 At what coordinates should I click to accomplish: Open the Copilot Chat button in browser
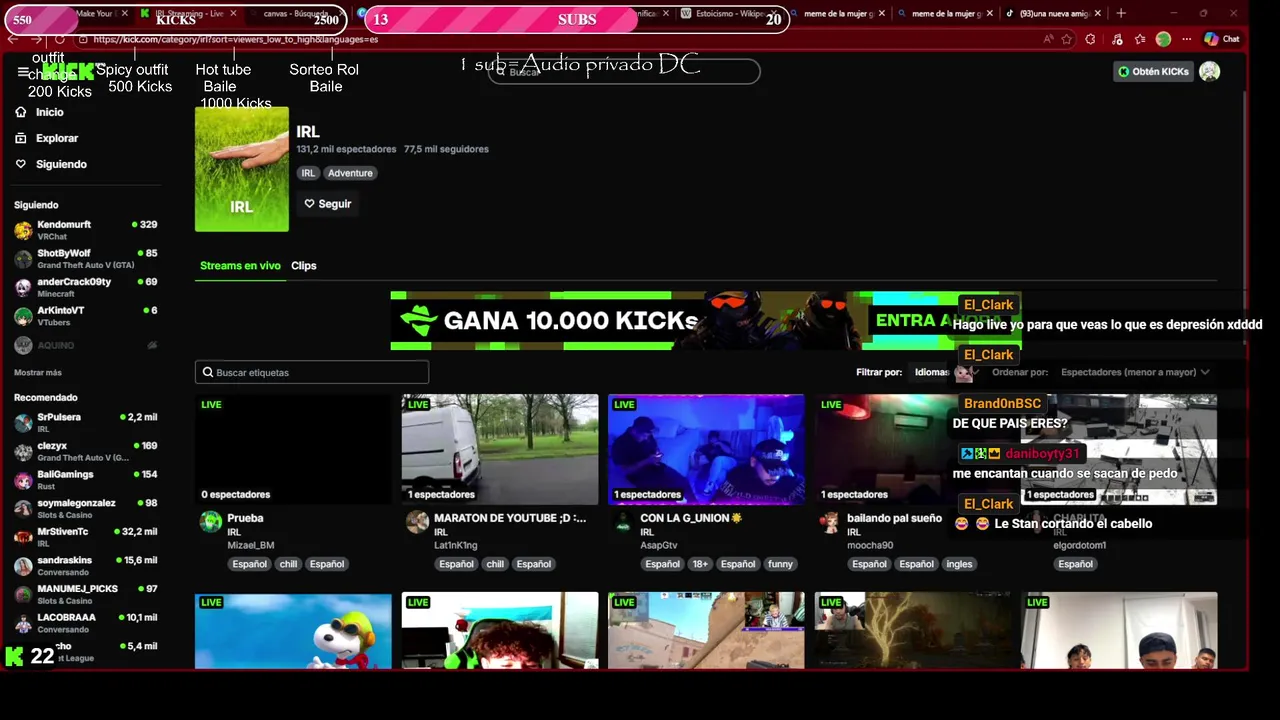pos(1222,39)
